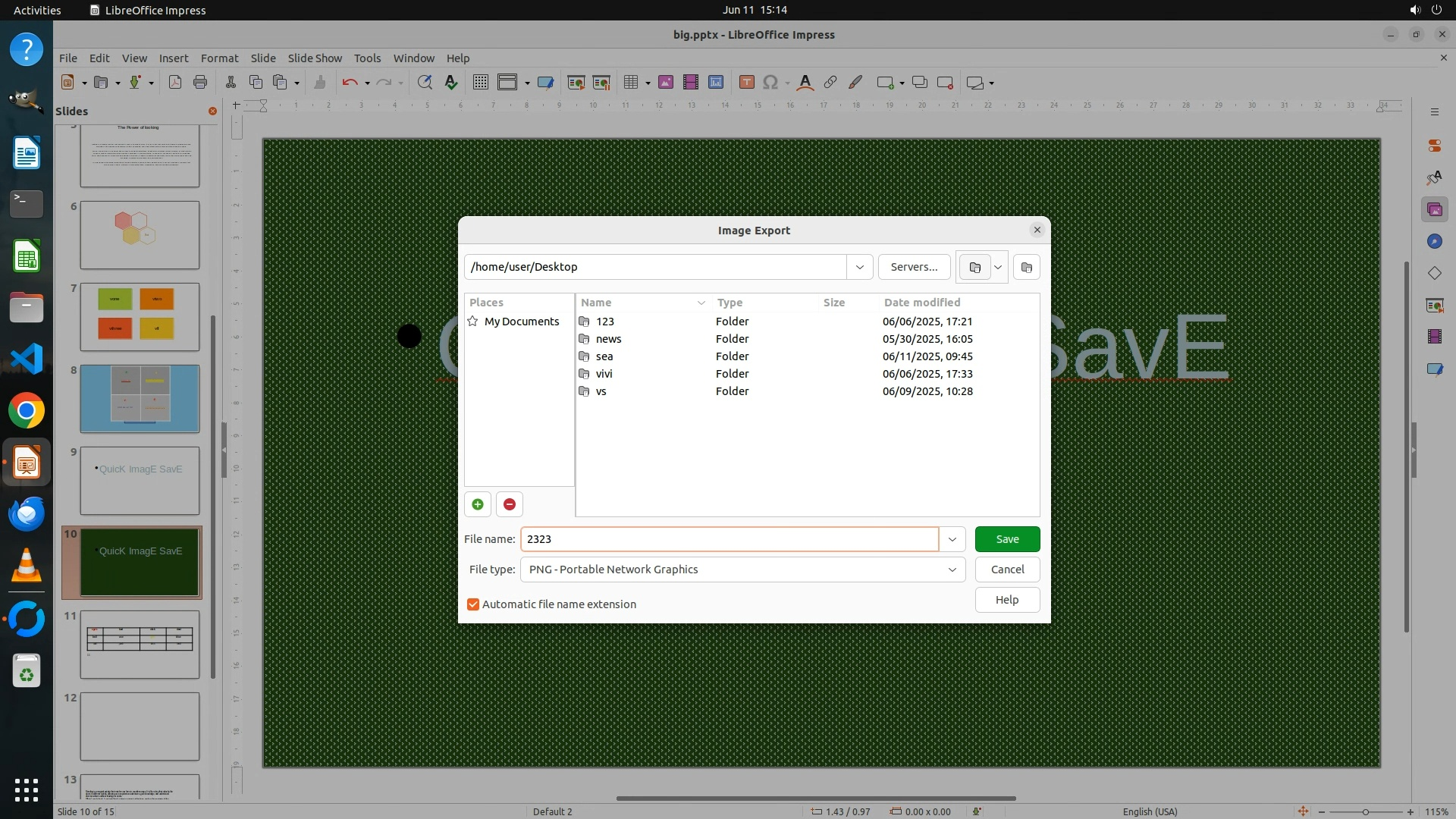Screen dimensions: 1456x819
Task: Click the Print icon in the toolbar
Action: coord(200,83)
